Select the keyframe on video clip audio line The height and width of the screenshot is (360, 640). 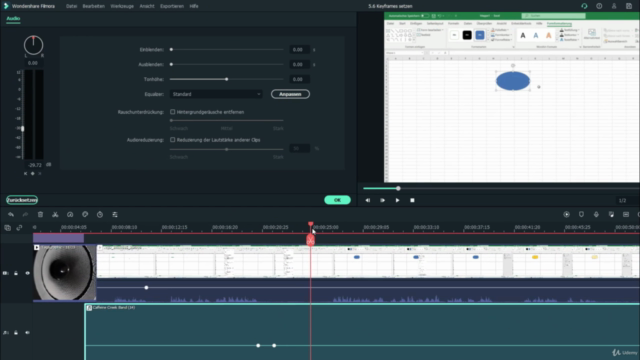click(146, 287)
